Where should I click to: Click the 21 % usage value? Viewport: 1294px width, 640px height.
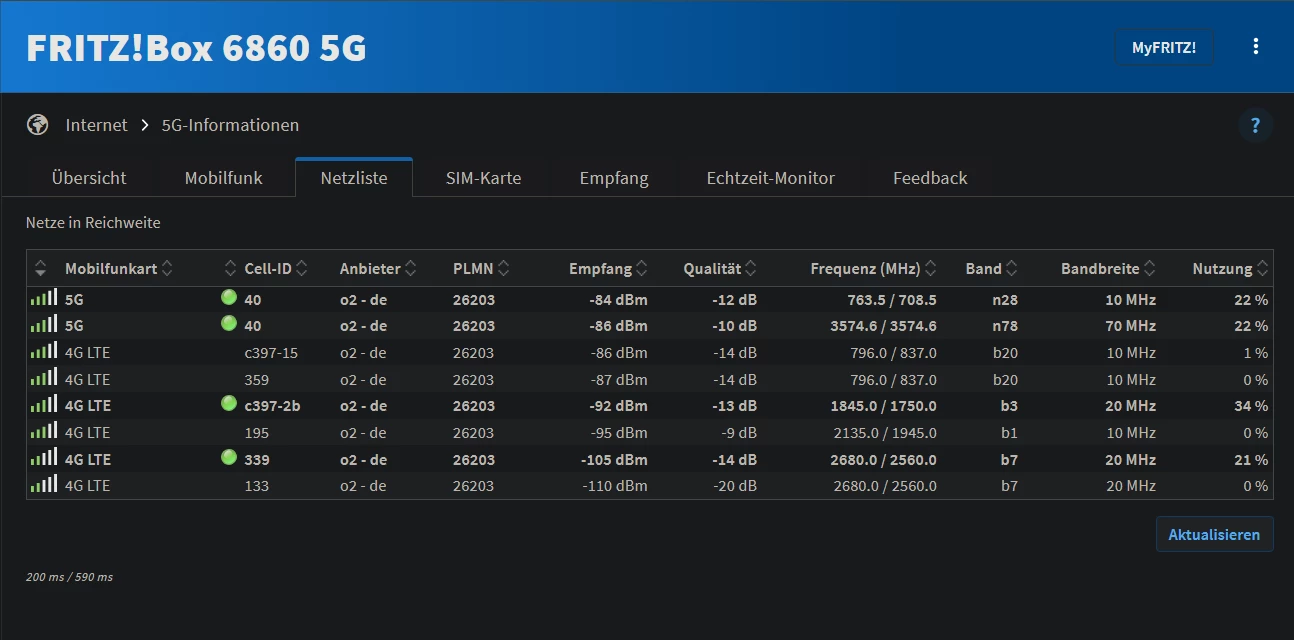click(x=1250, y=460)
